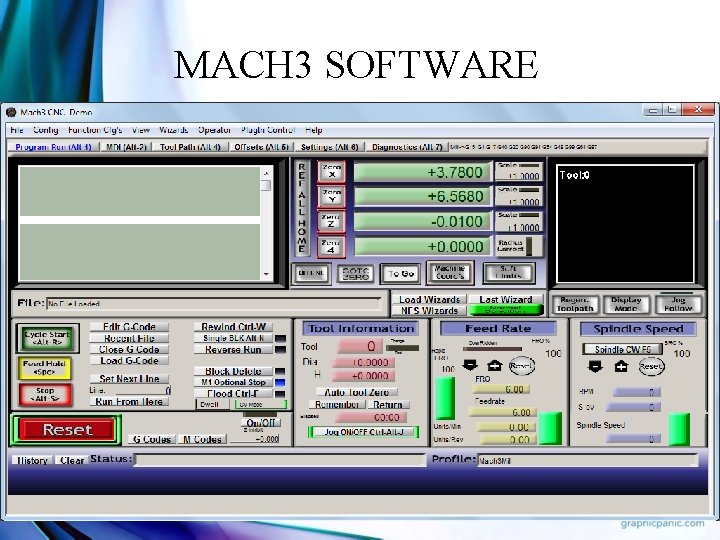Toggle the Block Delete option

[233, 371]
